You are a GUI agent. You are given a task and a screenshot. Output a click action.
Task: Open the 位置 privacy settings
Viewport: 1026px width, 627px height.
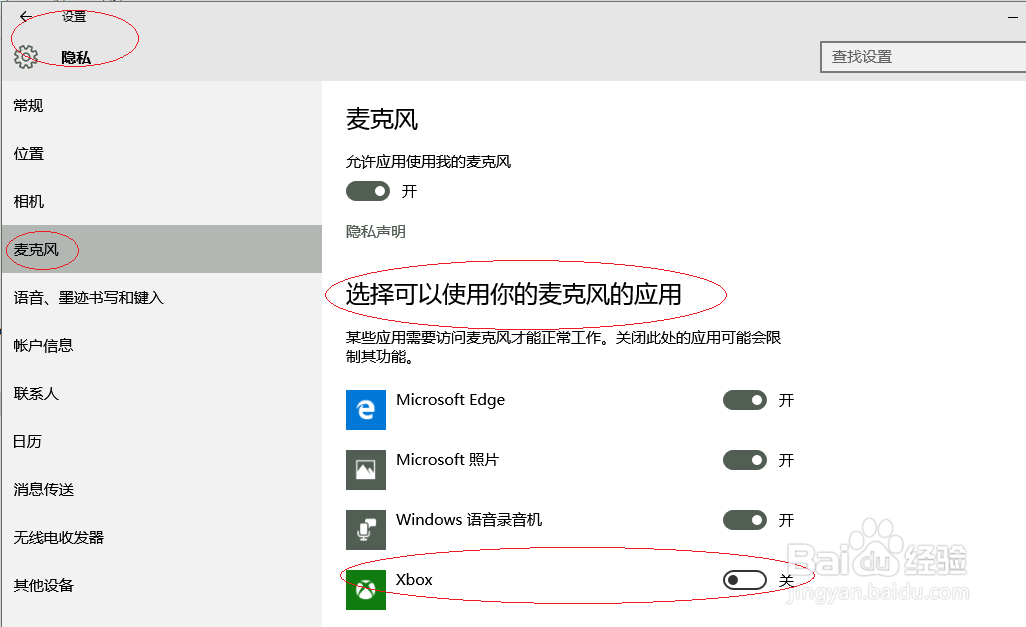tap(28, 153)
